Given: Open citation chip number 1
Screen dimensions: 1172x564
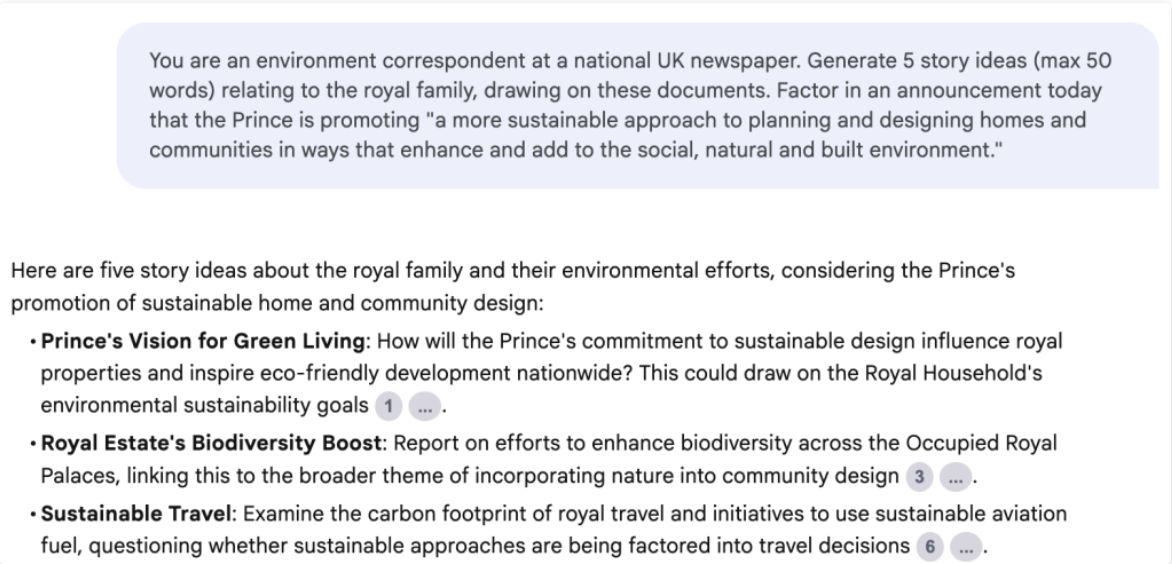Looking at the screenshot, I should point(388,406).
